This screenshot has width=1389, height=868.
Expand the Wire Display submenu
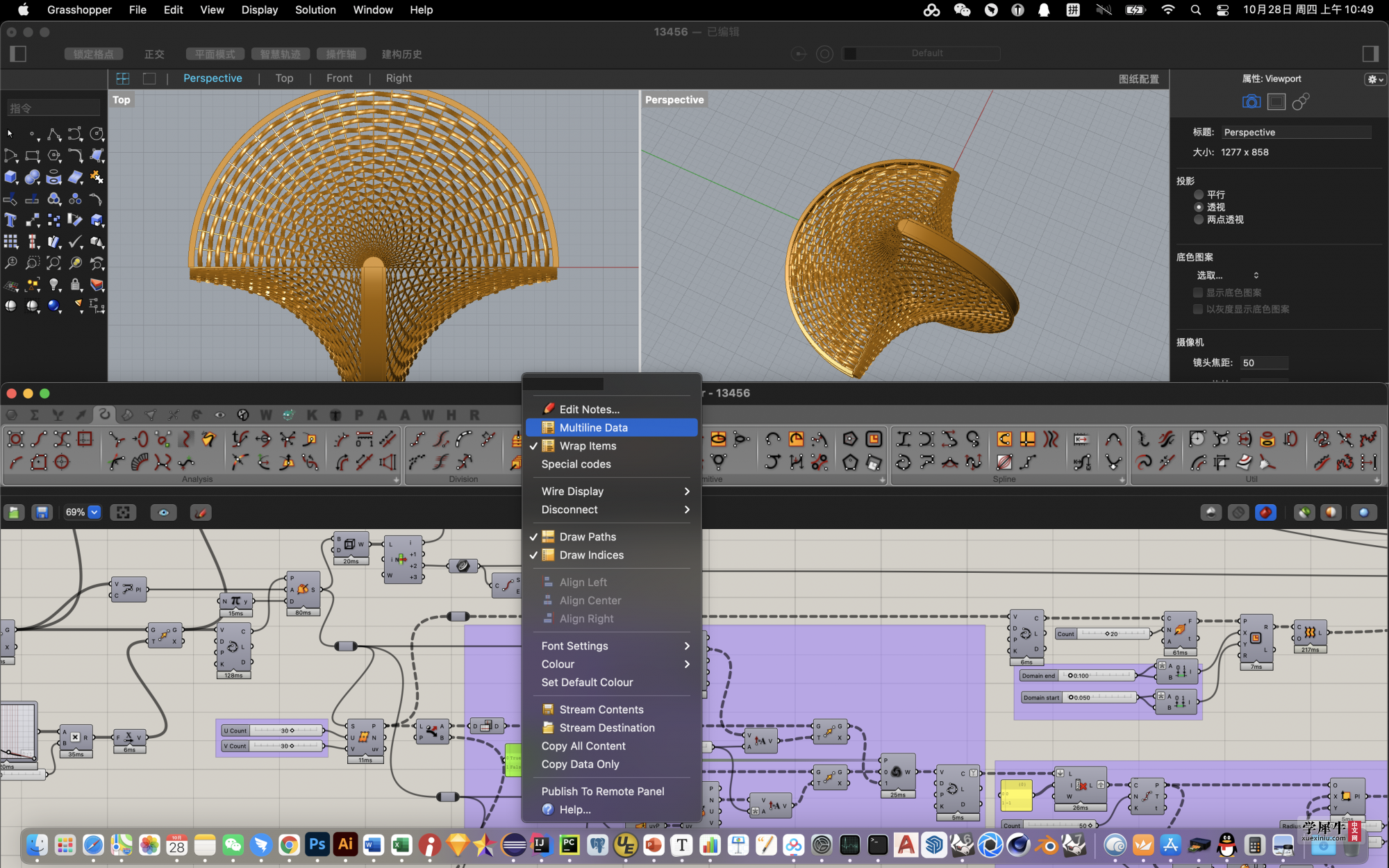611,491
